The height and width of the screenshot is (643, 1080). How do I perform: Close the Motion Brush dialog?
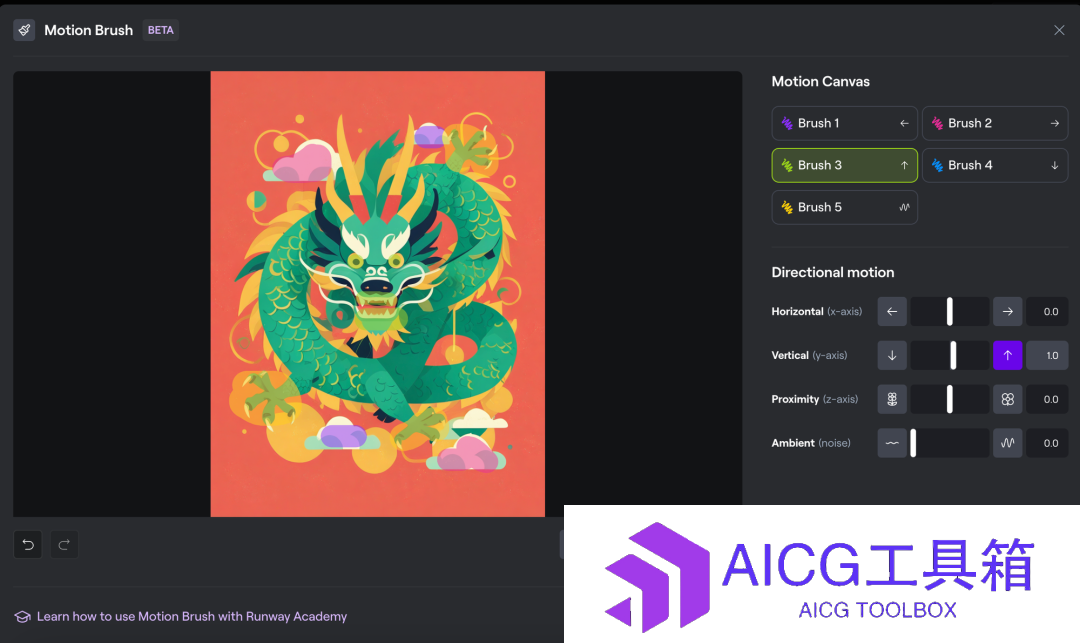[1059, 30]
